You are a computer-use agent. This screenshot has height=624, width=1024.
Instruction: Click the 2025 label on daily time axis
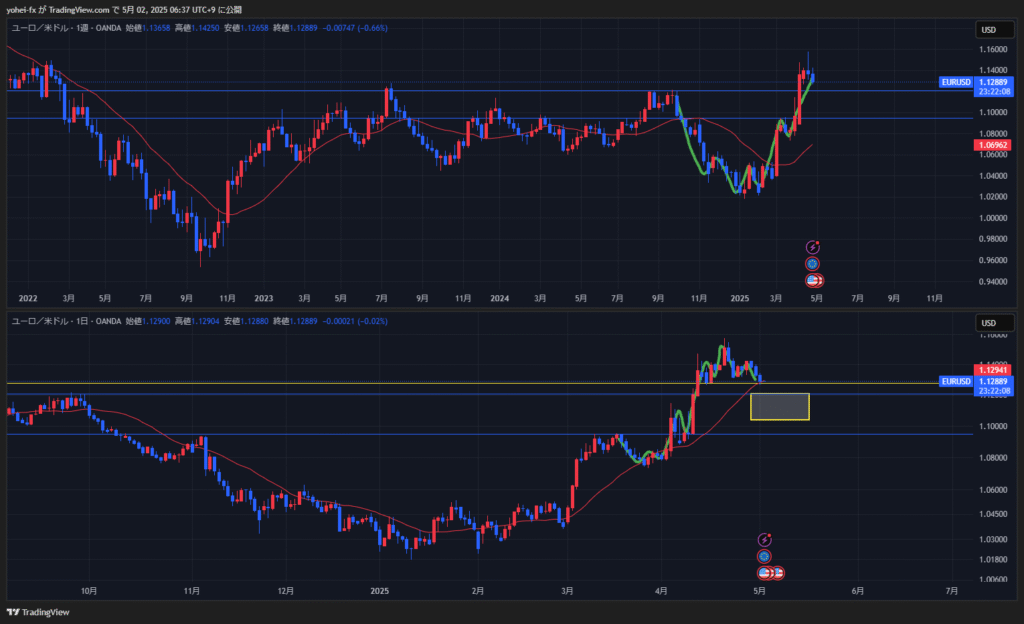click(379, 591)
